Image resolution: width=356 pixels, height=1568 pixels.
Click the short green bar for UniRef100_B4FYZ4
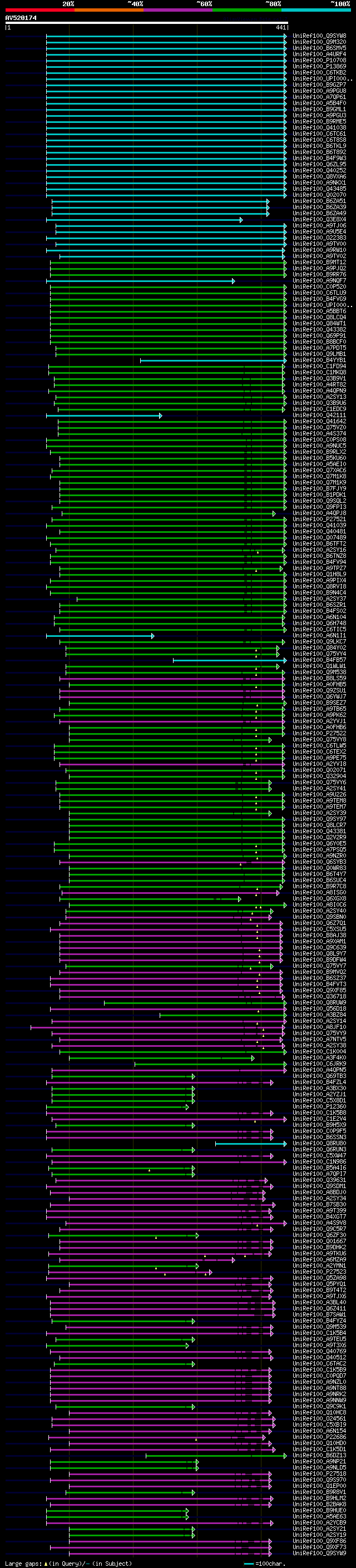[123, 1321]
